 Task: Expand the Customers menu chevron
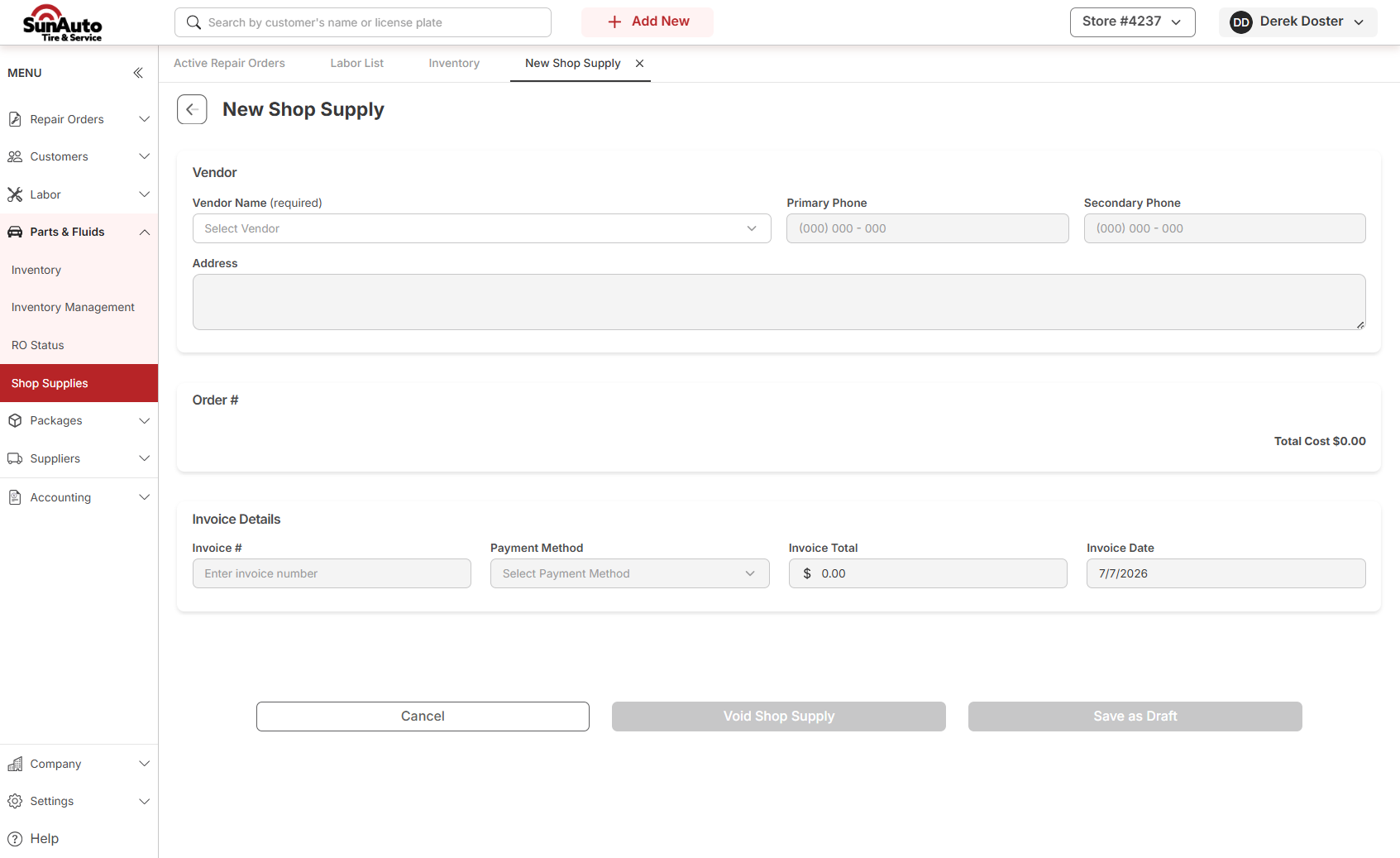pyautogui.click(x=145, y=156)
